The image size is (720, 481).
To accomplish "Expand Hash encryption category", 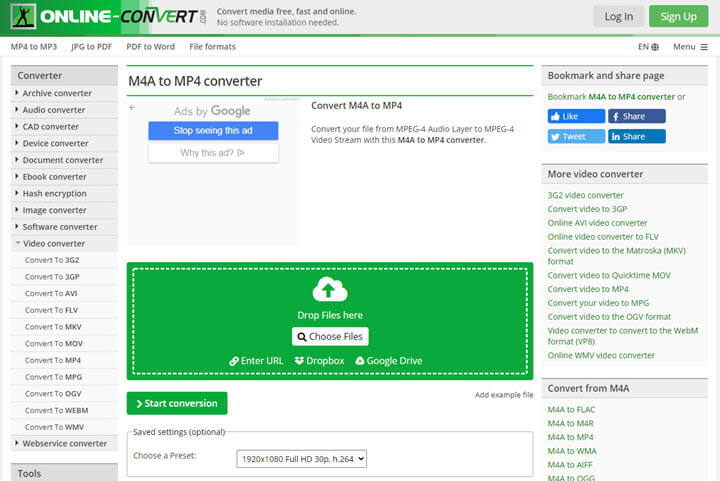I will click(64, 194).
